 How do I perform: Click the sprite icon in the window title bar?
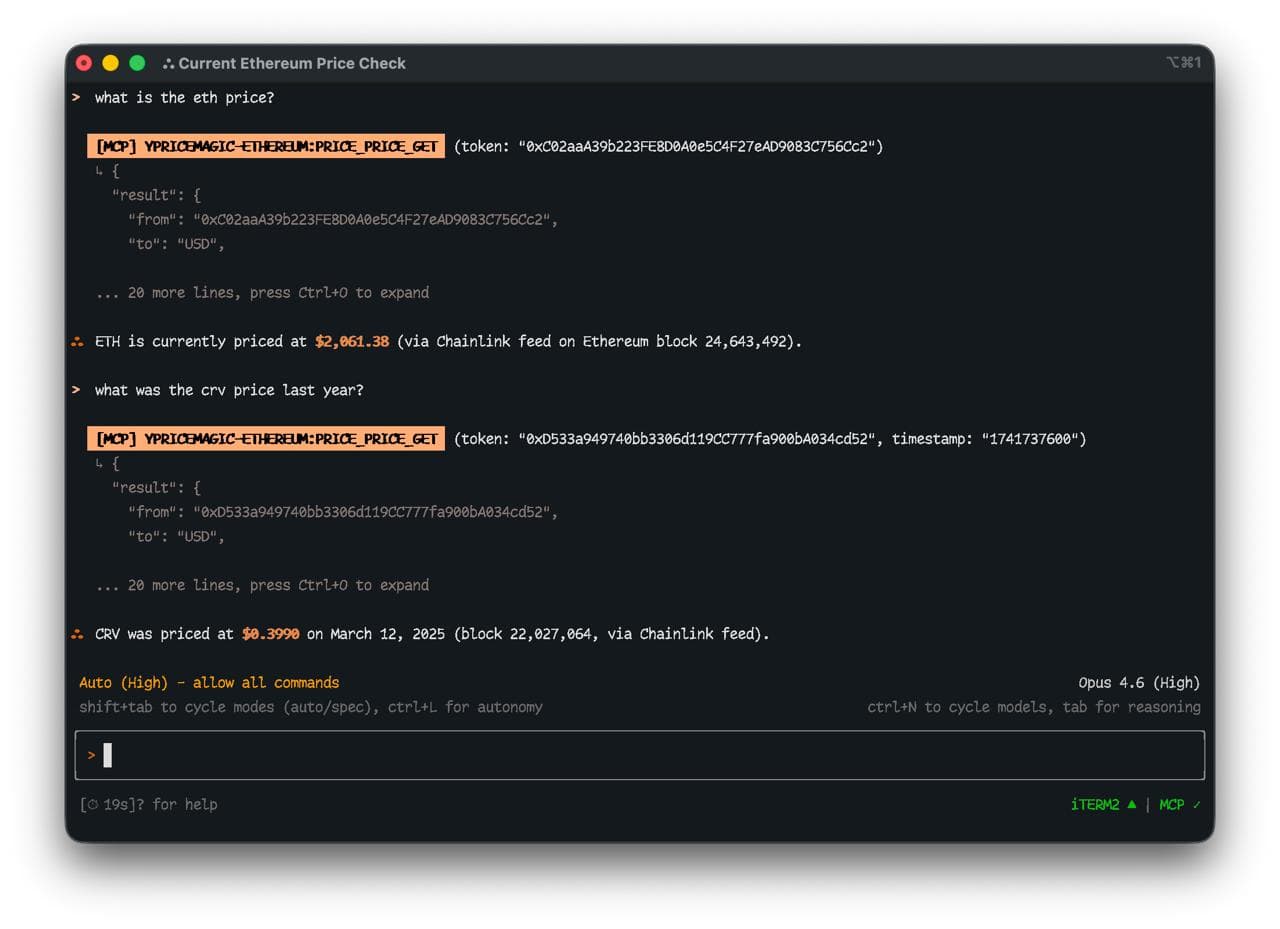[x=166, y=63]
